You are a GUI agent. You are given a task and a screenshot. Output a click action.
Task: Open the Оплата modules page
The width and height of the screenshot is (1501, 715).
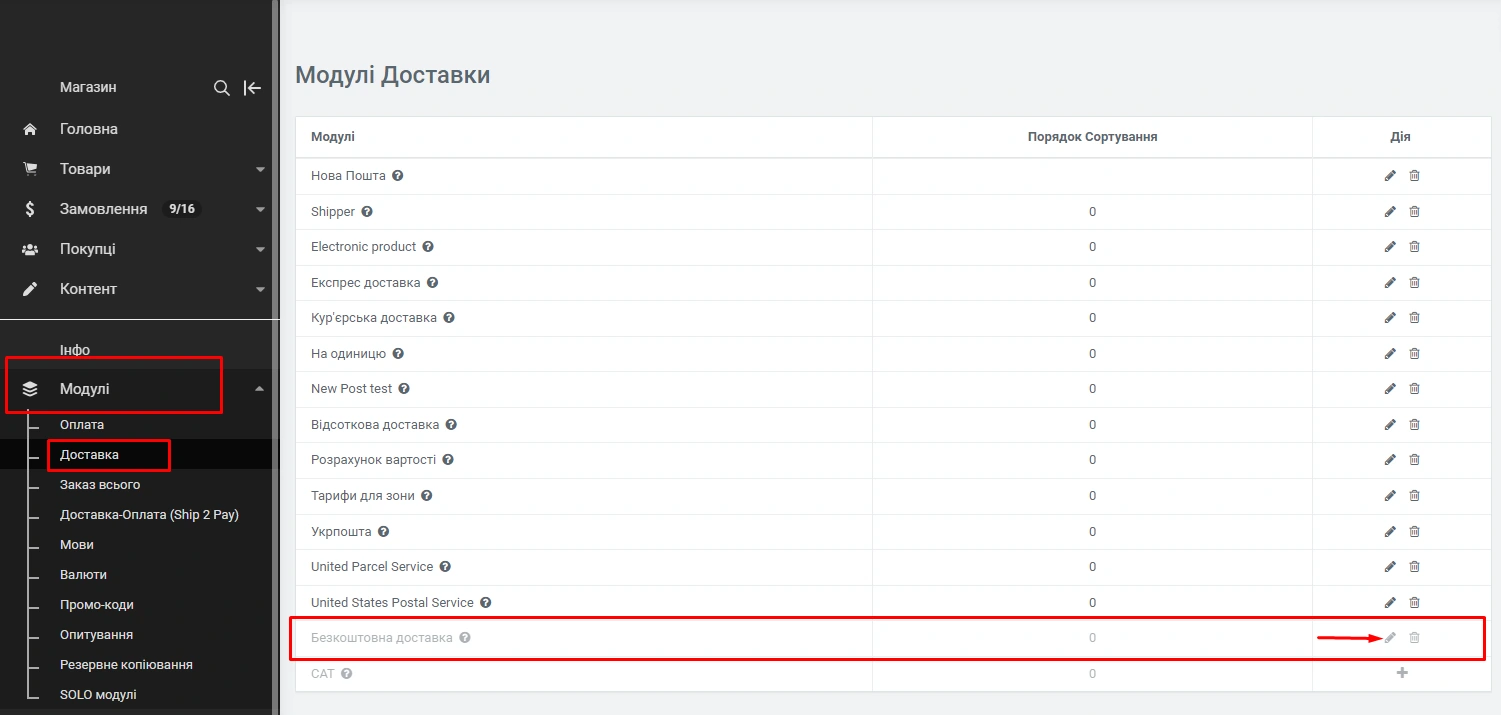click(x=82, y=425)
